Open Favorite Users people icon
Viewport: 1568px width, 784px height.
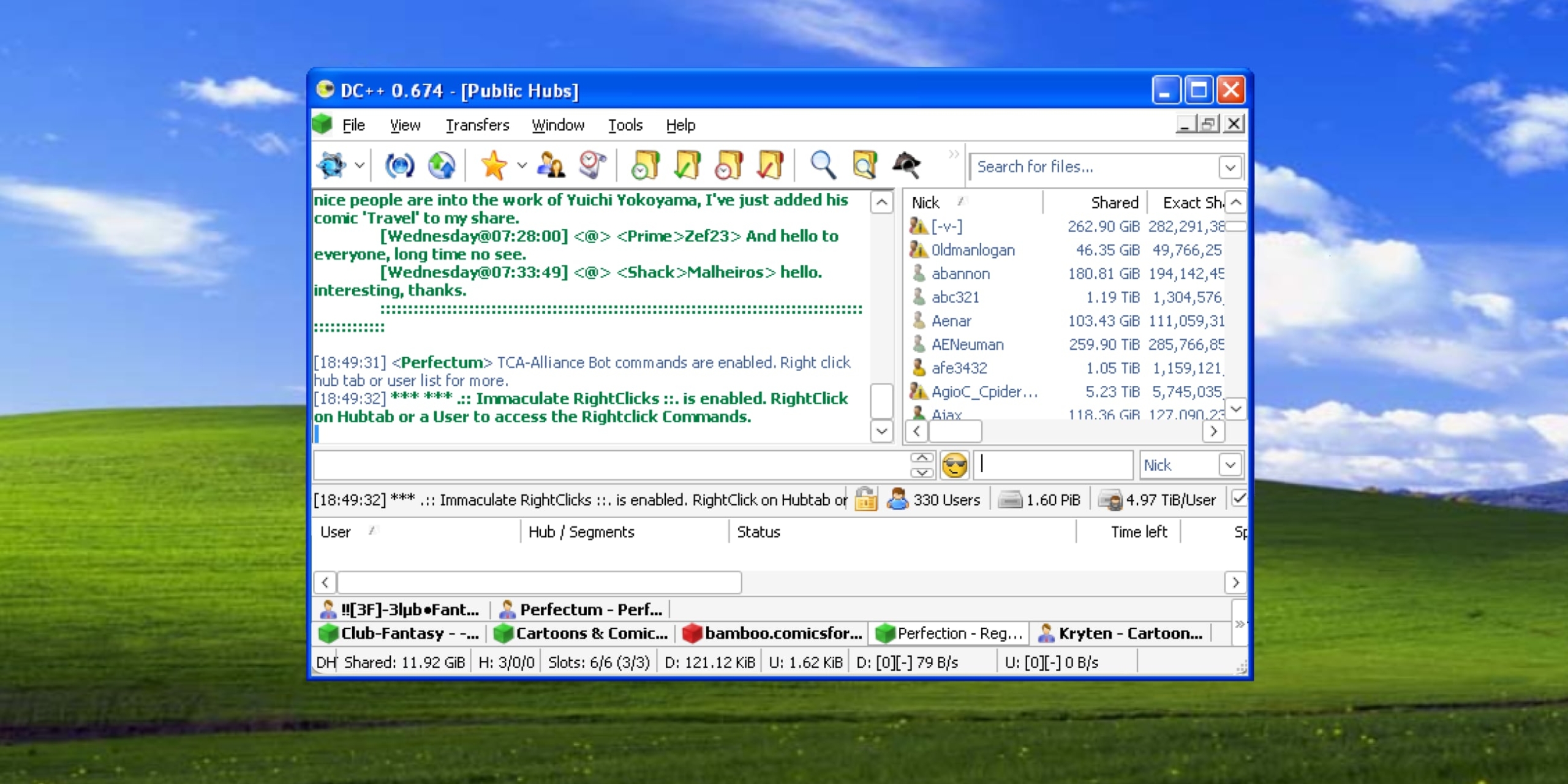pos(551,165)
